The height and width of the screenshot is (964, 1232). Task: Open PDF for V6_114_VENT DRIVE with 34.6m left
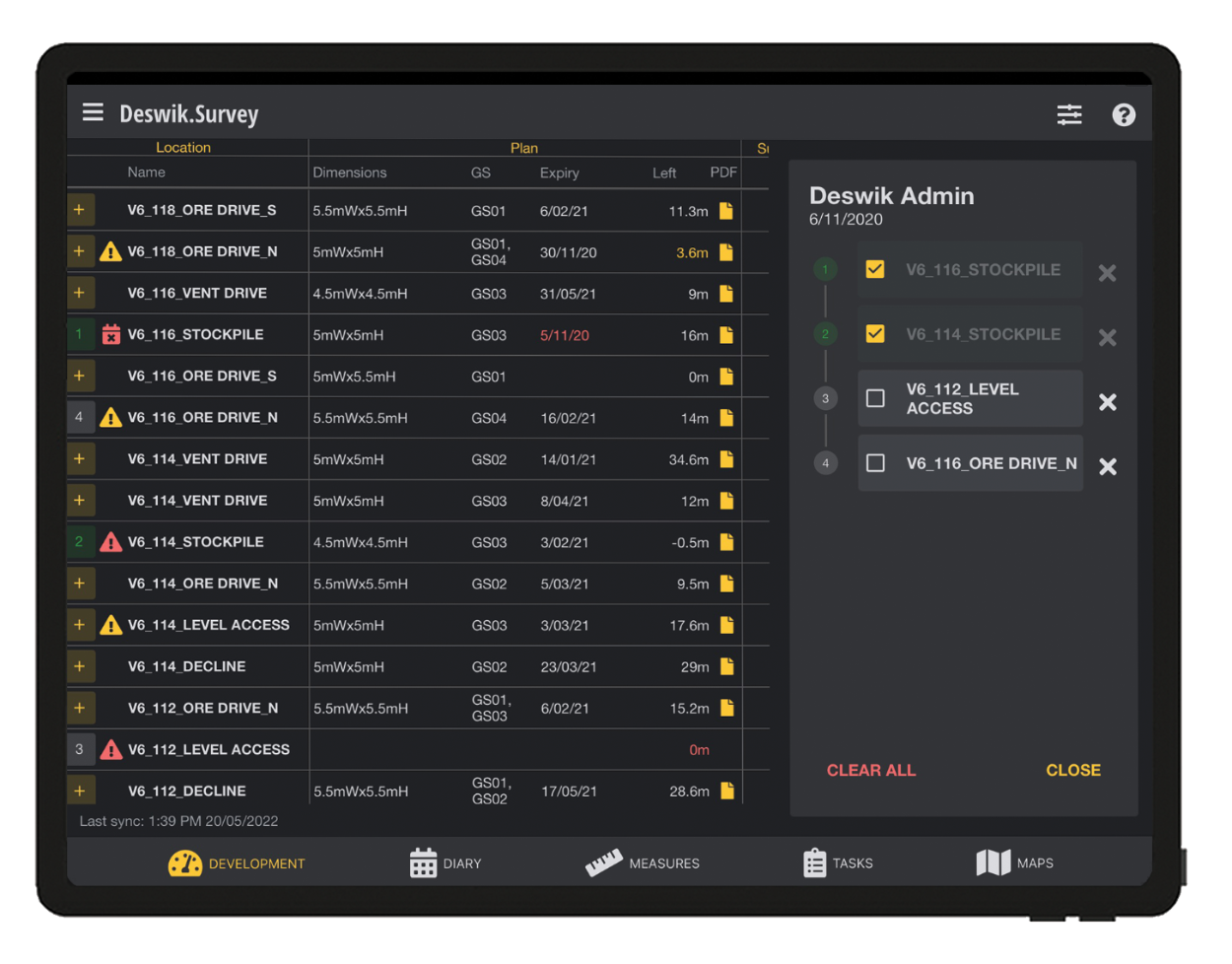pos(726,459)
